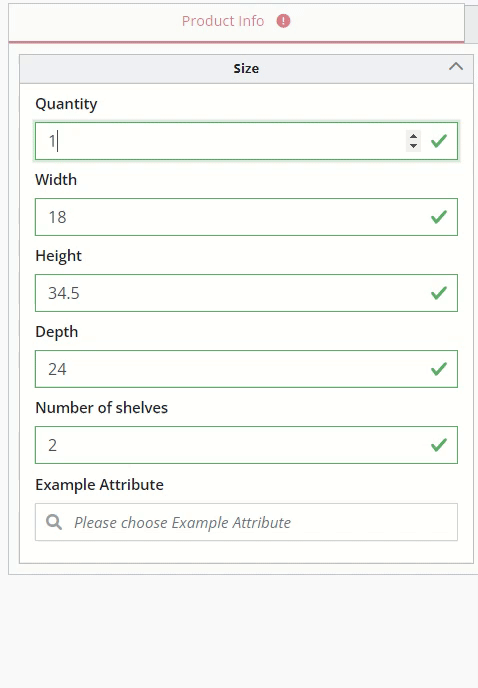Click the green checkmark in Quantity field
The width and height of the screenshot is (478, 688).
coord(438,141)
